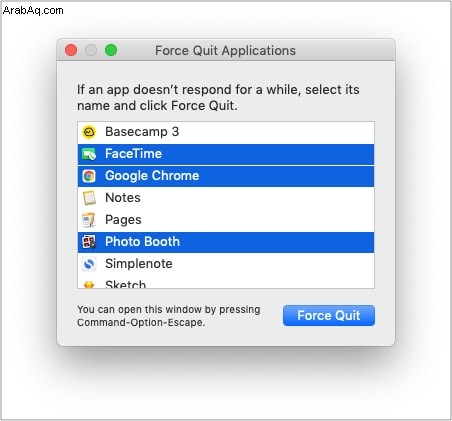452x421 pixels.
Task: Click the Notes app icon
Action: (89, 198)
